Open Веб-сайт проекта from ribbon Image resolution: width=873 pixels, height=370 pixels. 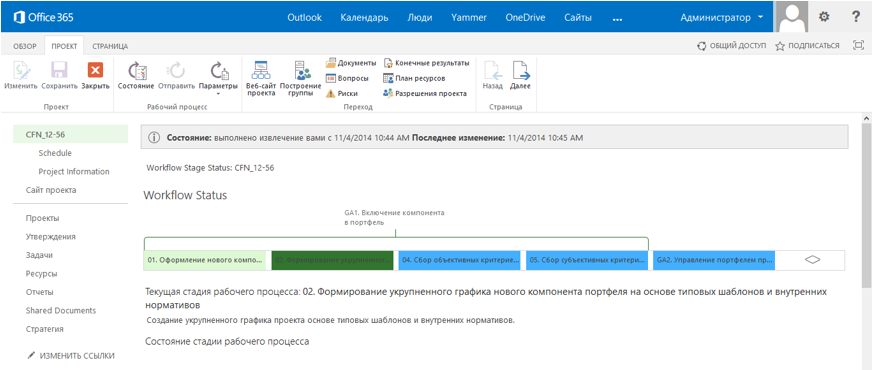point(261,78)
